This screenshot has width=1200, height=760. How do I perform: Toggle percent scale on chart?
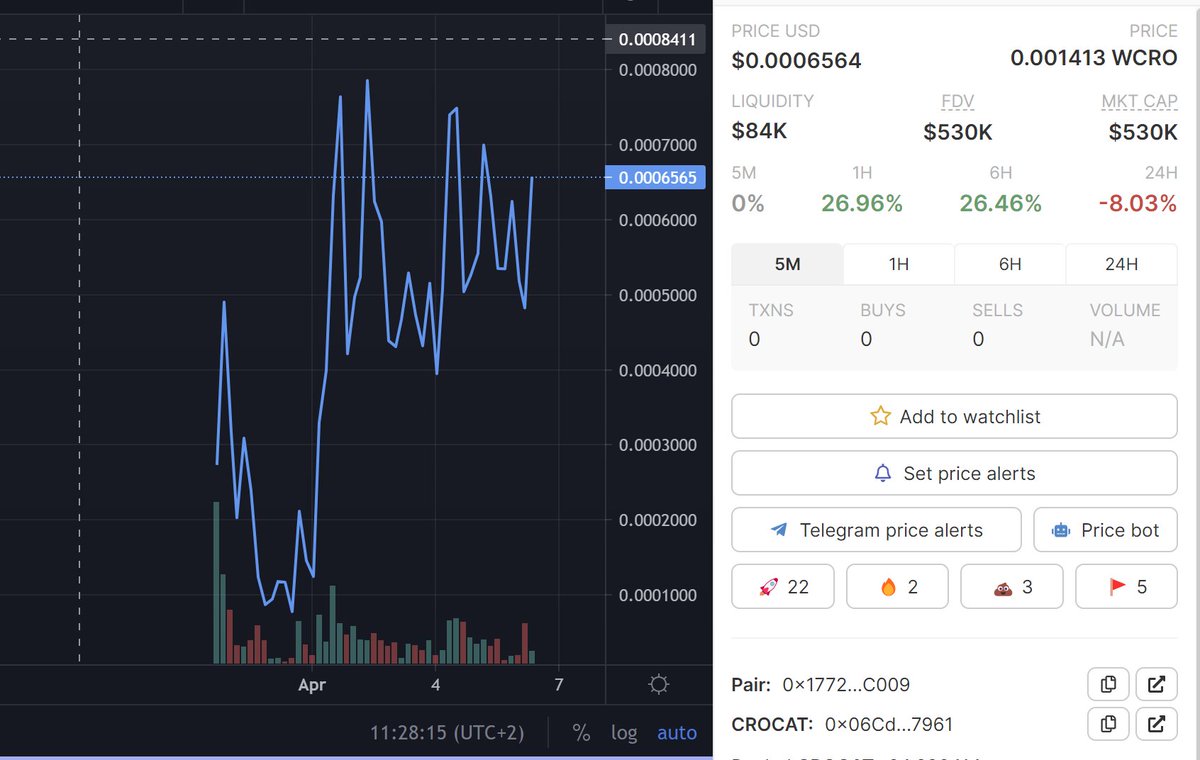coord(581,733)
